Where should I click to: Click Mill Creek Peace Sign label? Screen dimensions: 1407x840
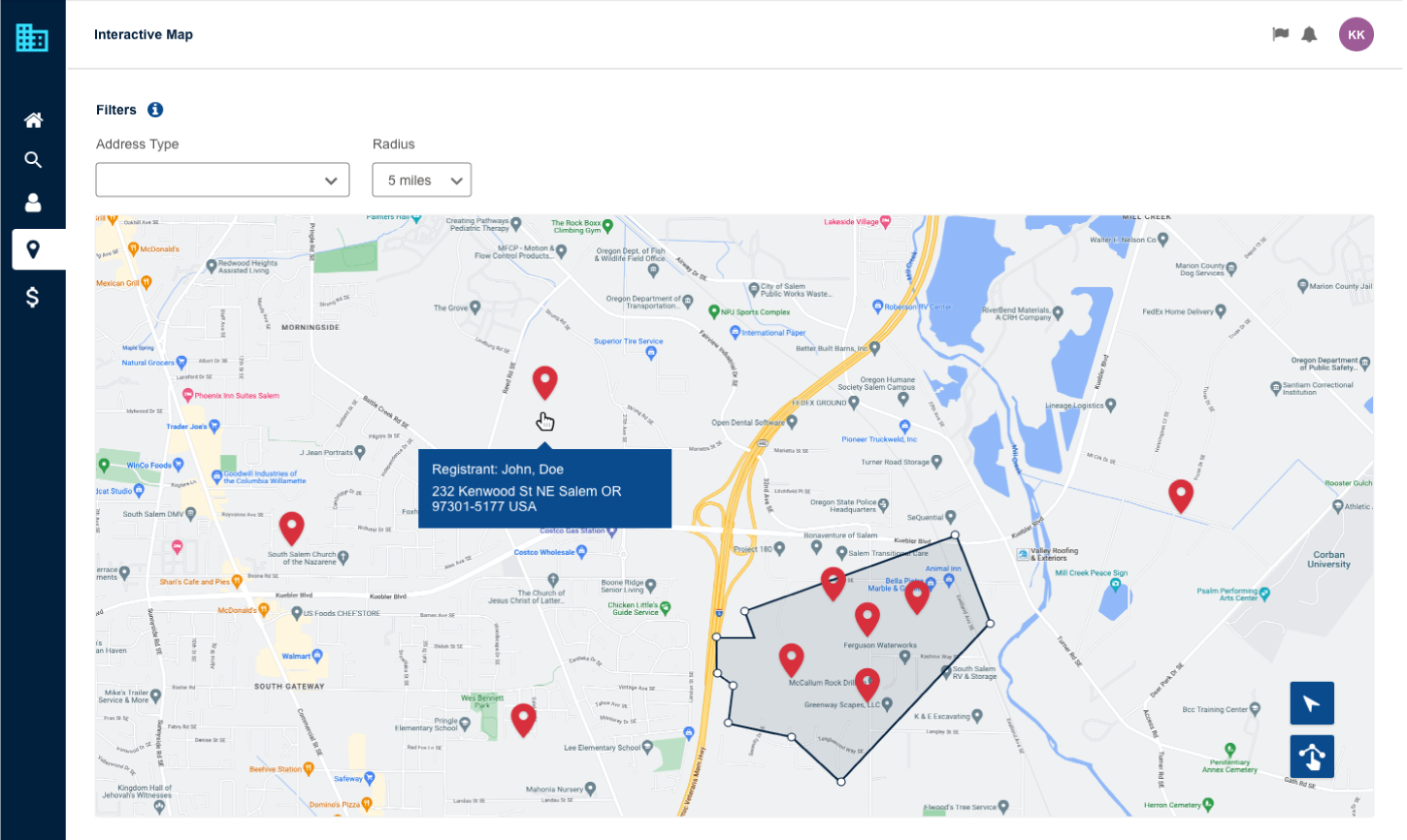tap(1092, 572)
